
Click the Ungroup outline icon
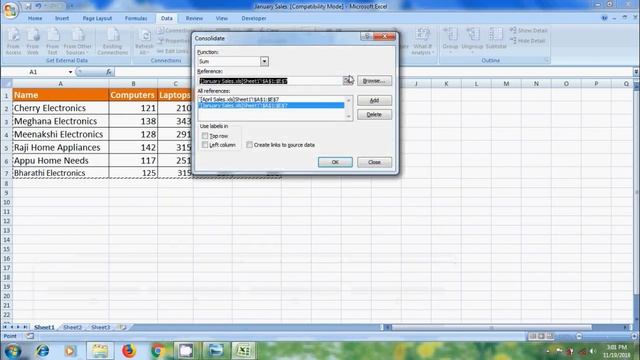[x=472, y=40]
